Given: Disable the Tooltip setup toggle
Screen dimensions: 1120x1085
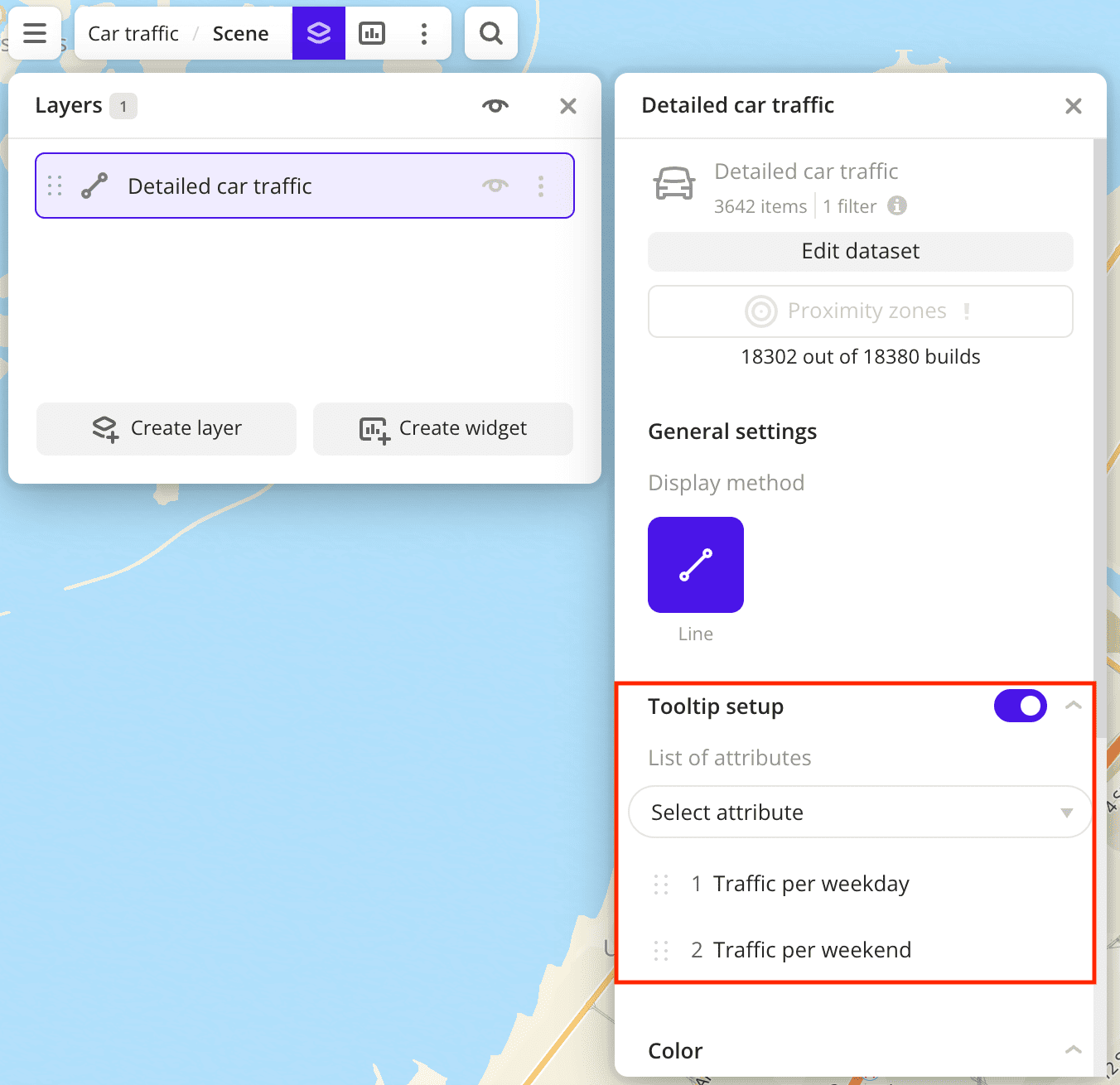Looking at the screenshot, I should (x=1021, y=706).
